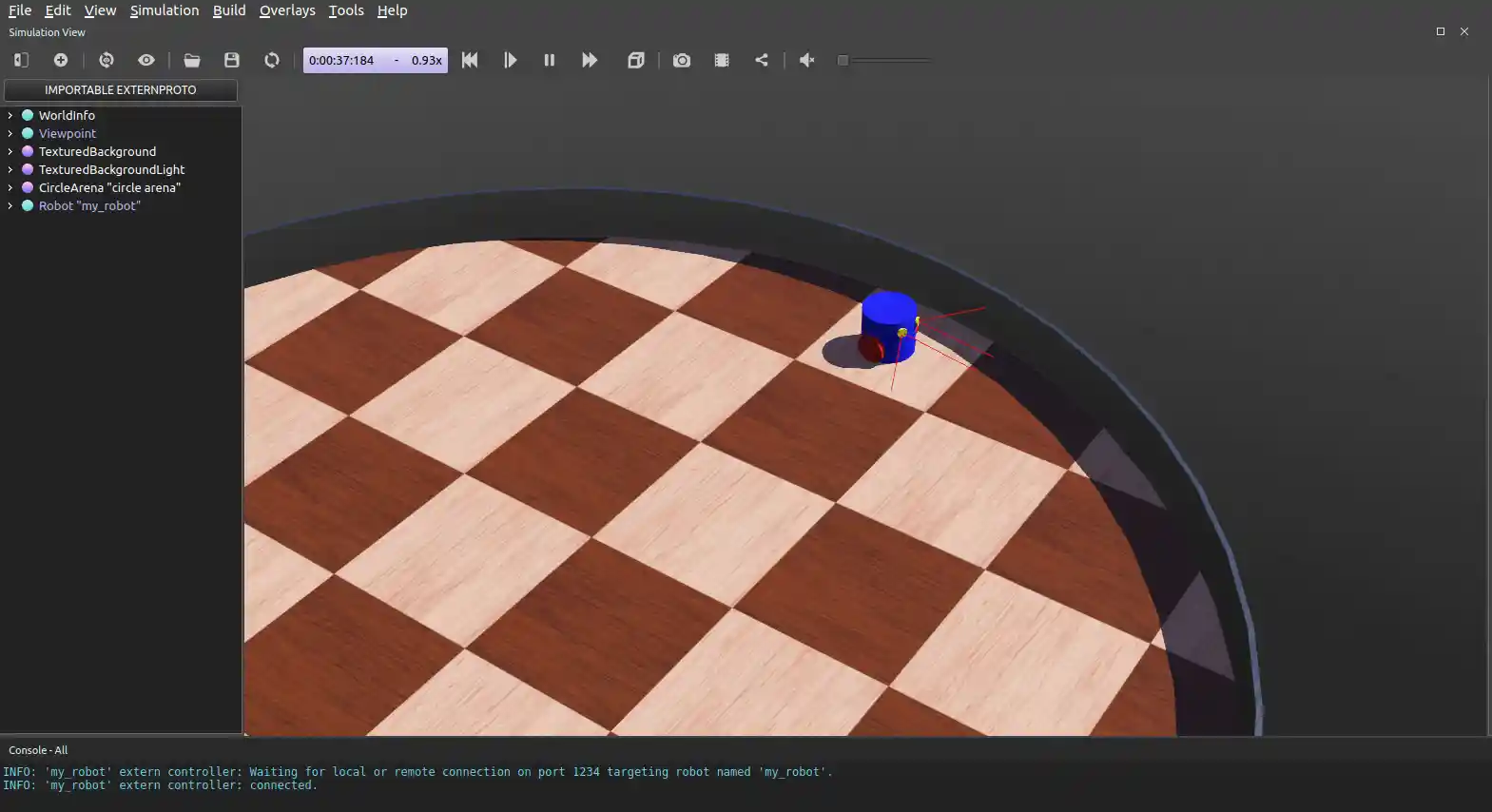Screen dimensions: 1492x812
Task: Expand the CircleArena node
Action: coord(10,187)
